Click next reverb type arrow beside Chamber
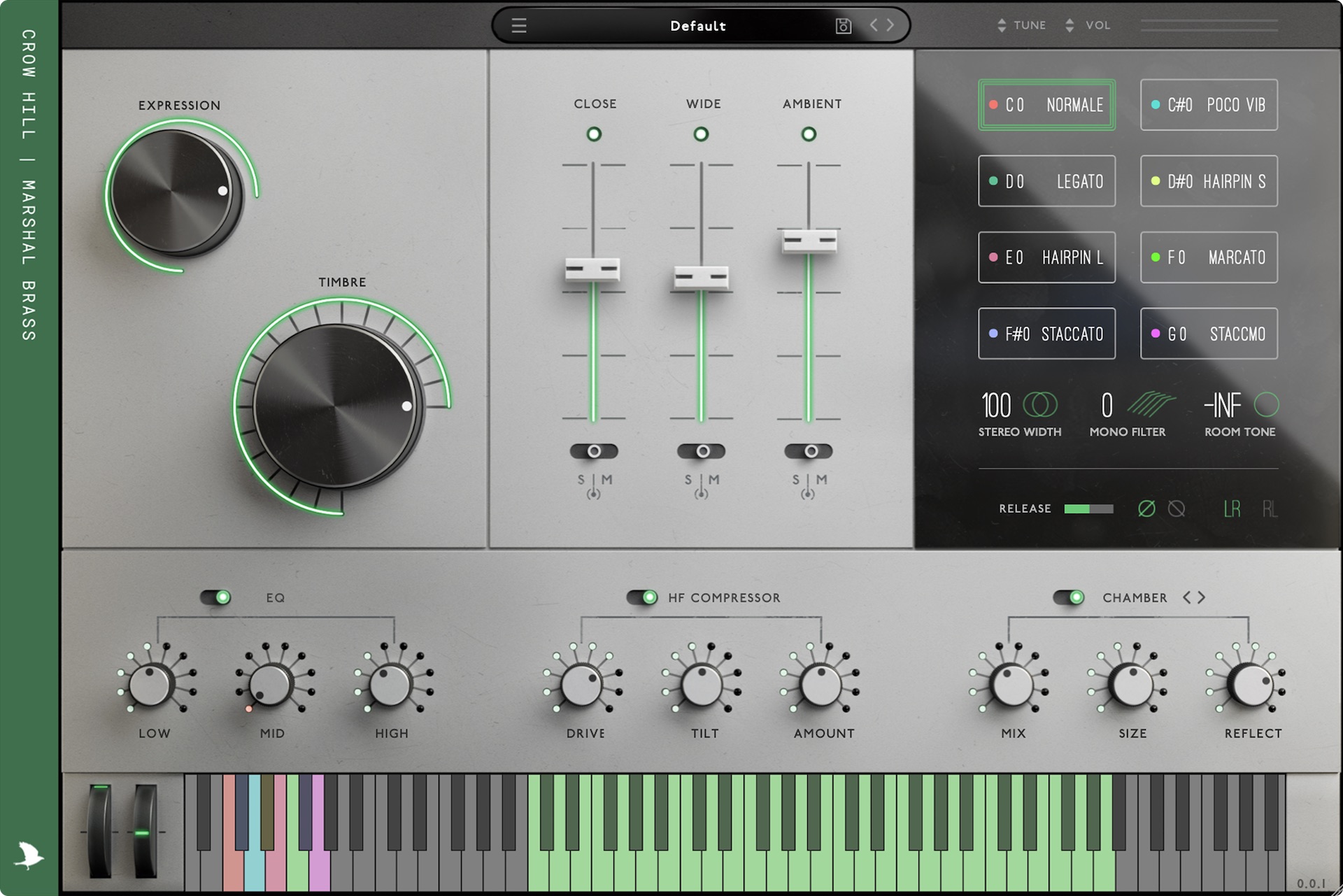 pyautogui.click(x=1202, y=597)
